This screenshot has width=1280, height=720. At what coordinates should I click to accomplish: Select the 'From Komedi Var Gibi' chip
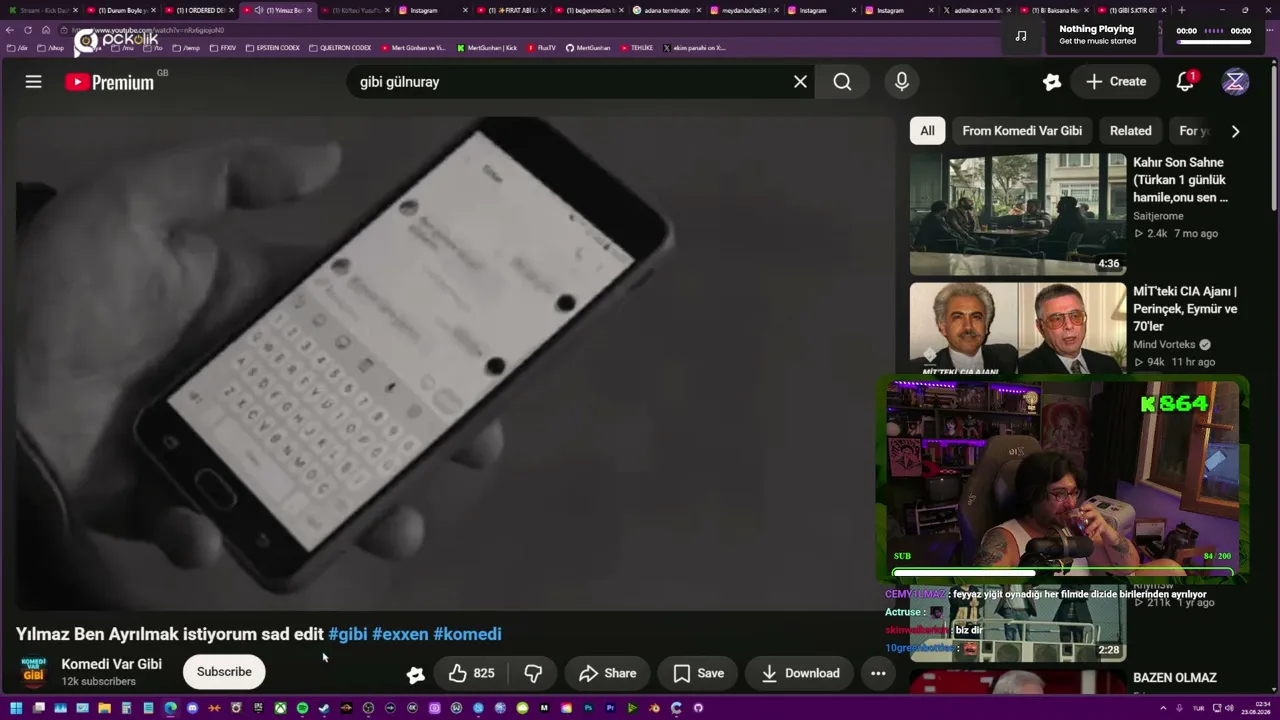pyautogui.click(x=1022, y=131)
